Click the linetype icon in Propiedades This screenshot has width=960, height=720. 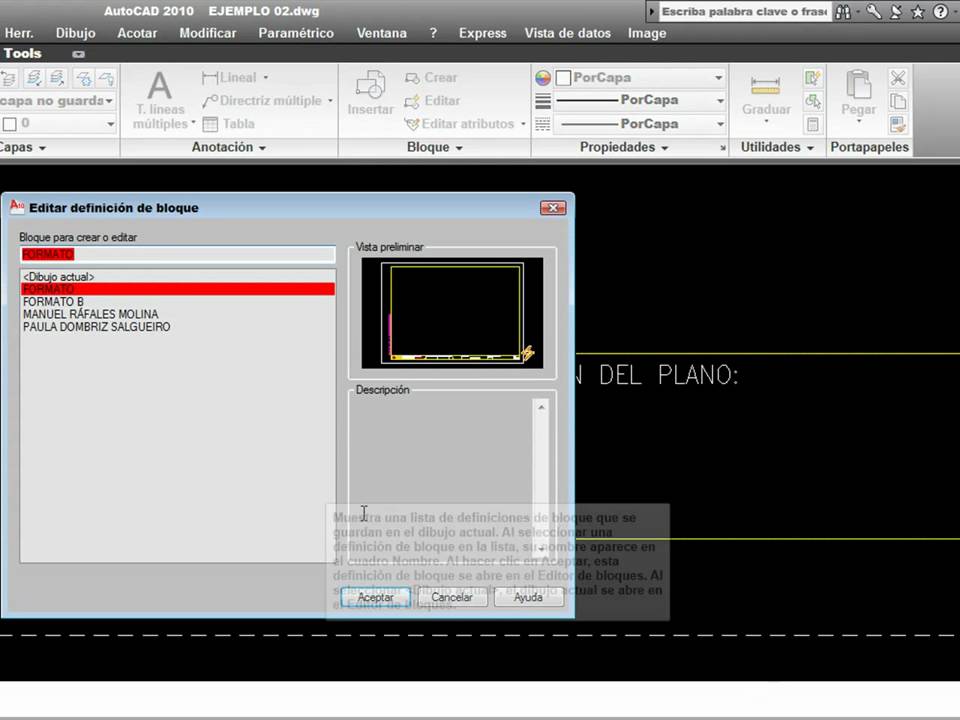542,124
